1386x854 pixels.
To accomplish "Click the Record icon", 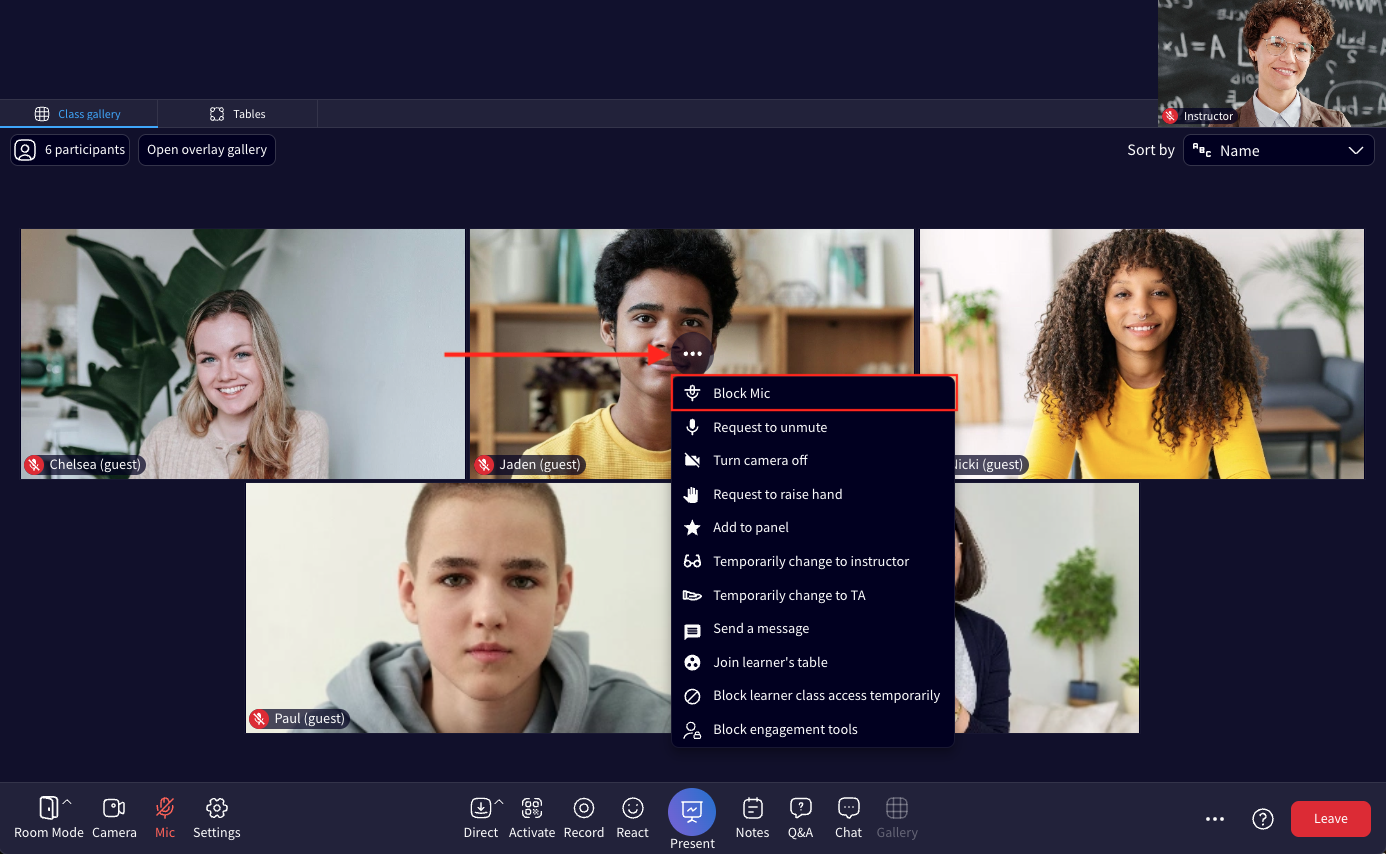I will pos(584,817).
